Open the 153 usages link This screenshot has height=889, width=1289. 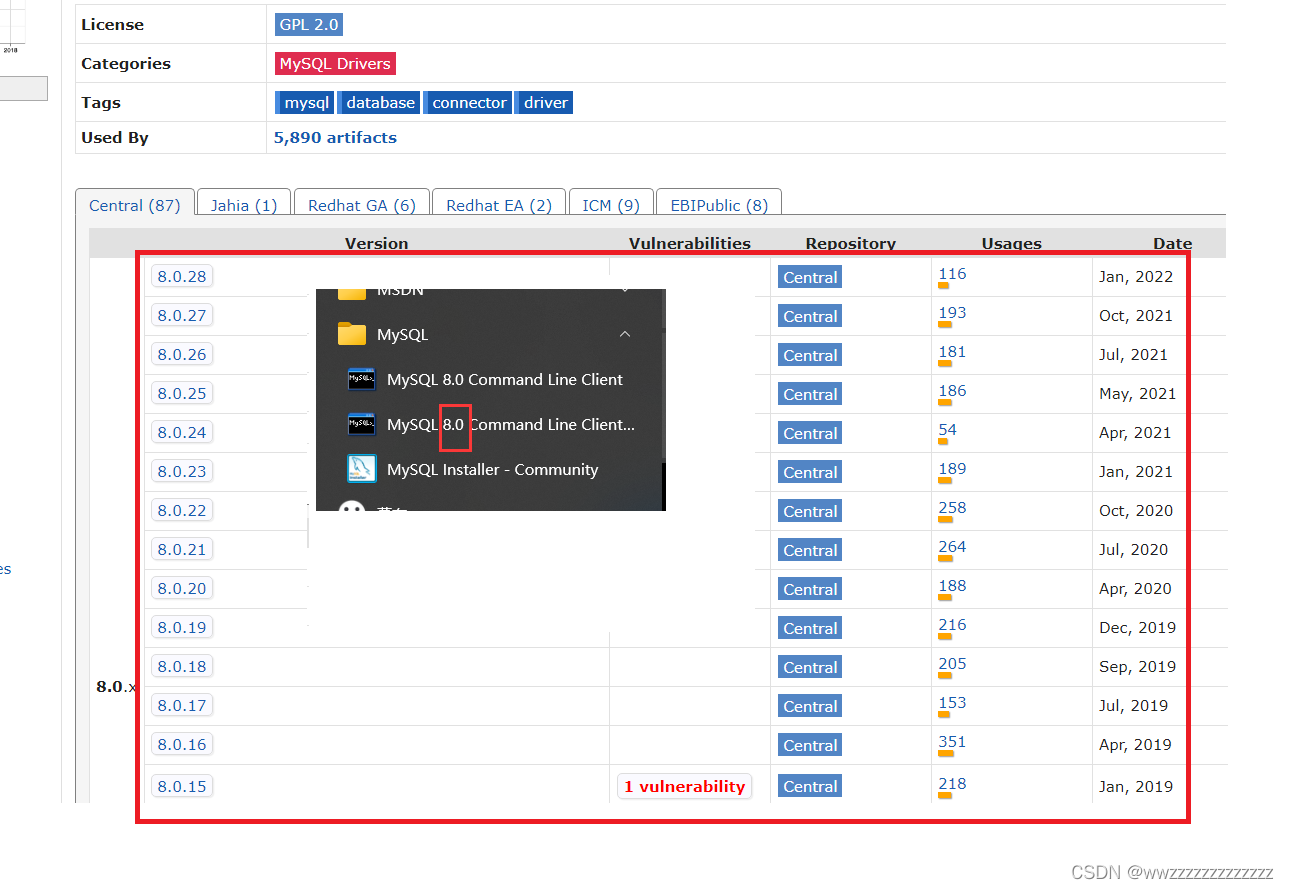tap(952, 703)
